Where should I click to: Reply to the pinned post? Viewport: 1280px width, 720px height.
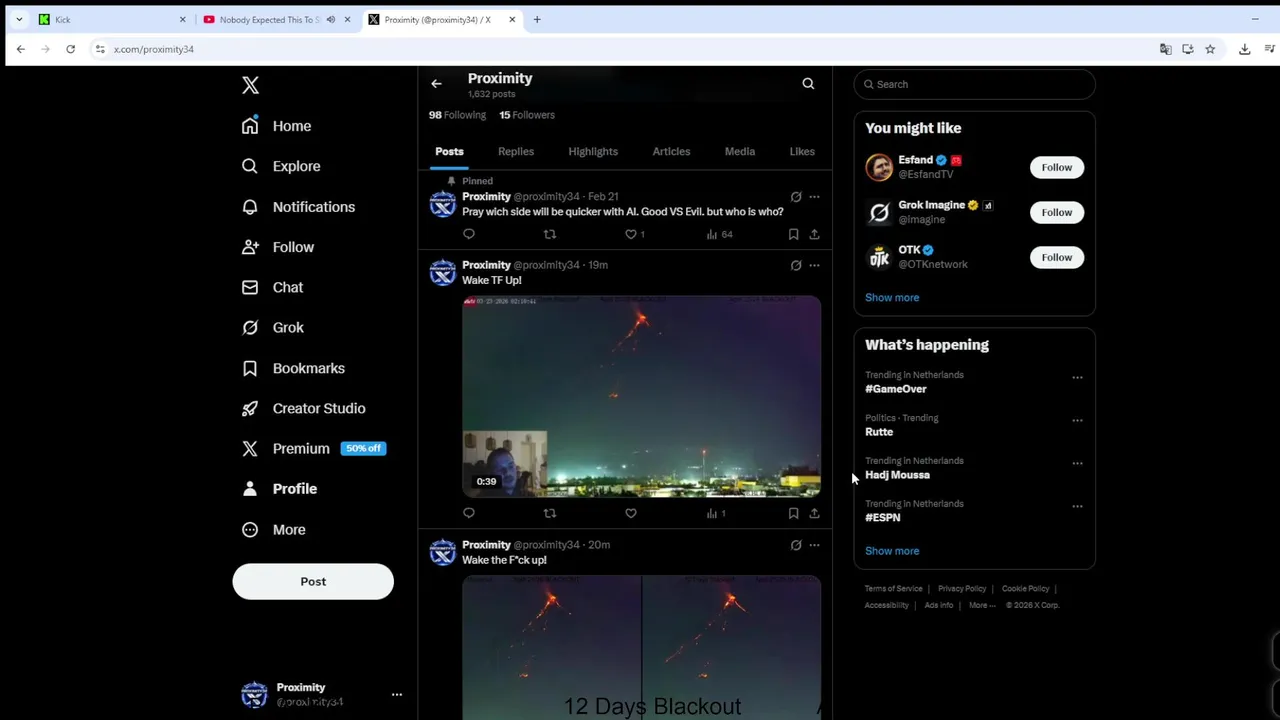(x=469, y=234)
